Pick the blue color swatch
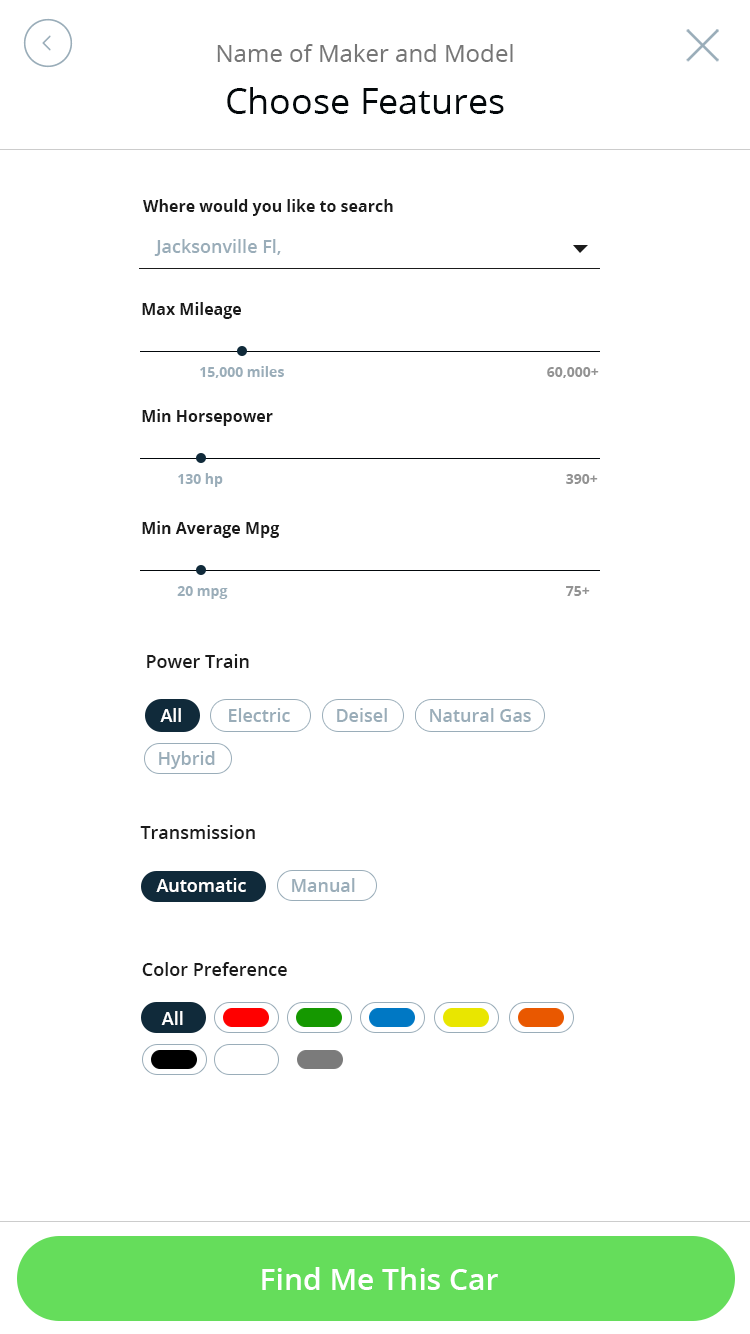 (392, 1018)
